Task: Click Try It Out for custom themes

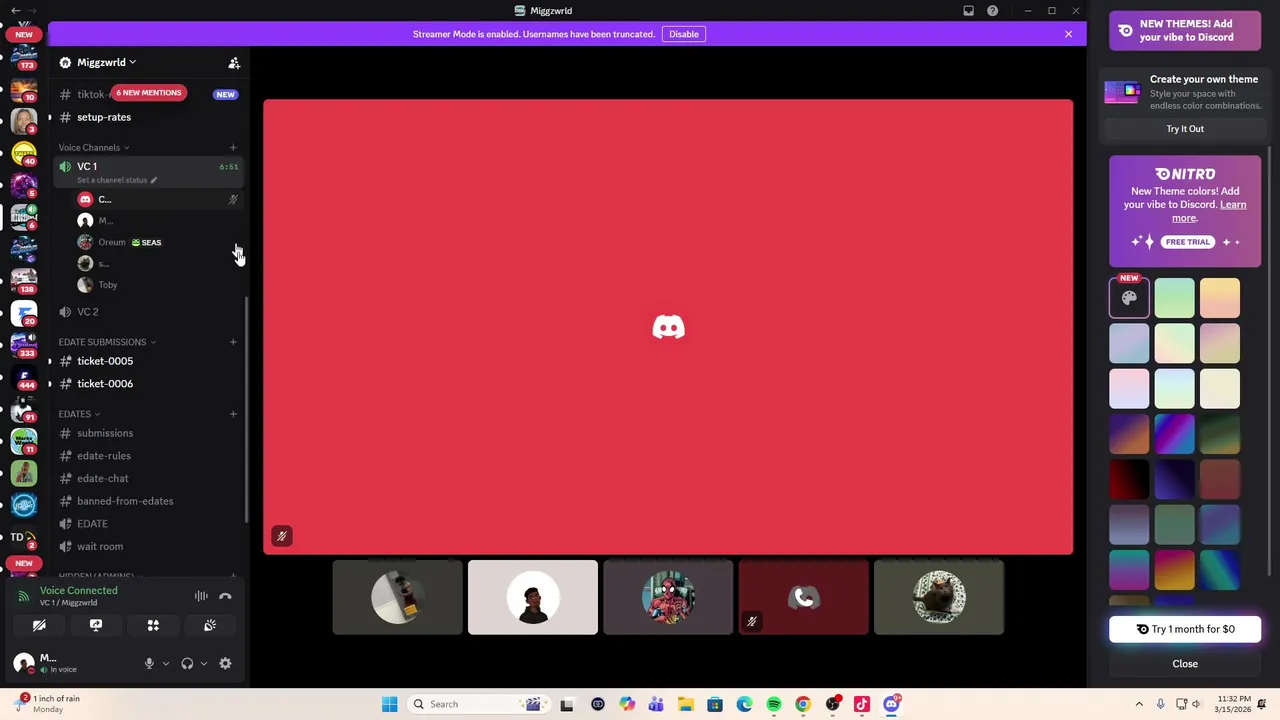Action: [1185, 129]
